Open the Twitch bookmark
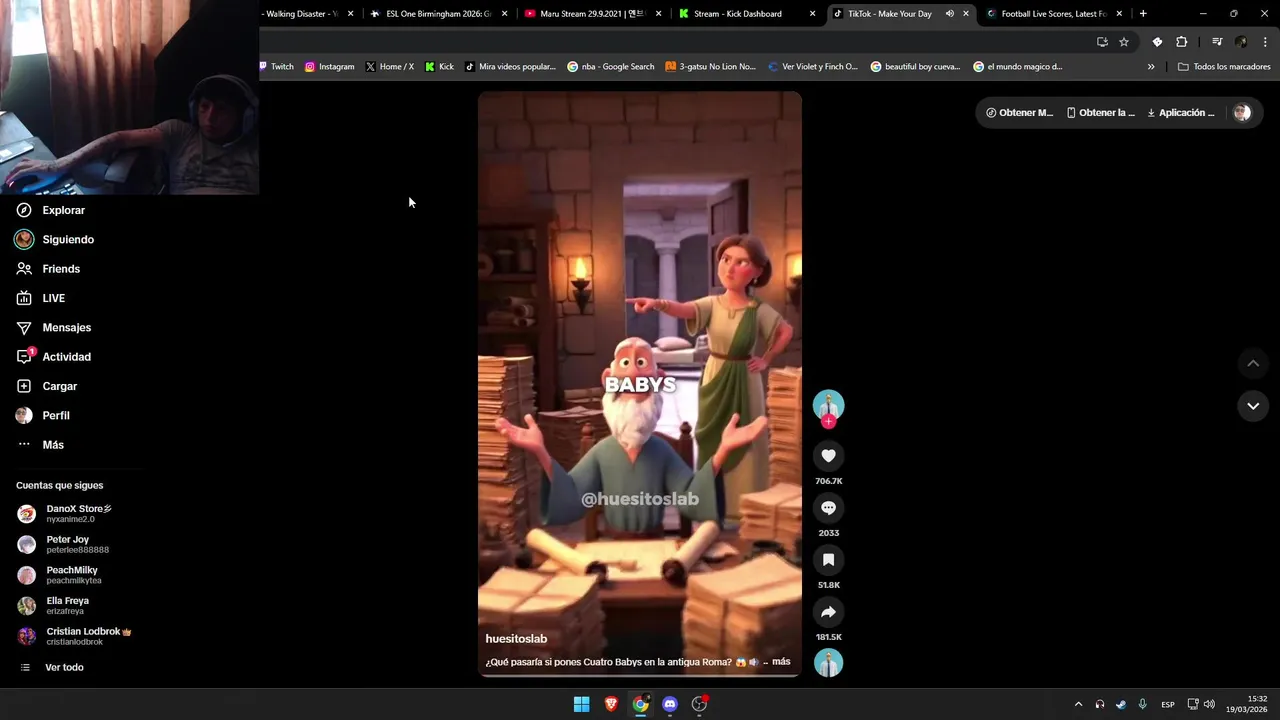The image size is (1280, 720). [277, 67]
